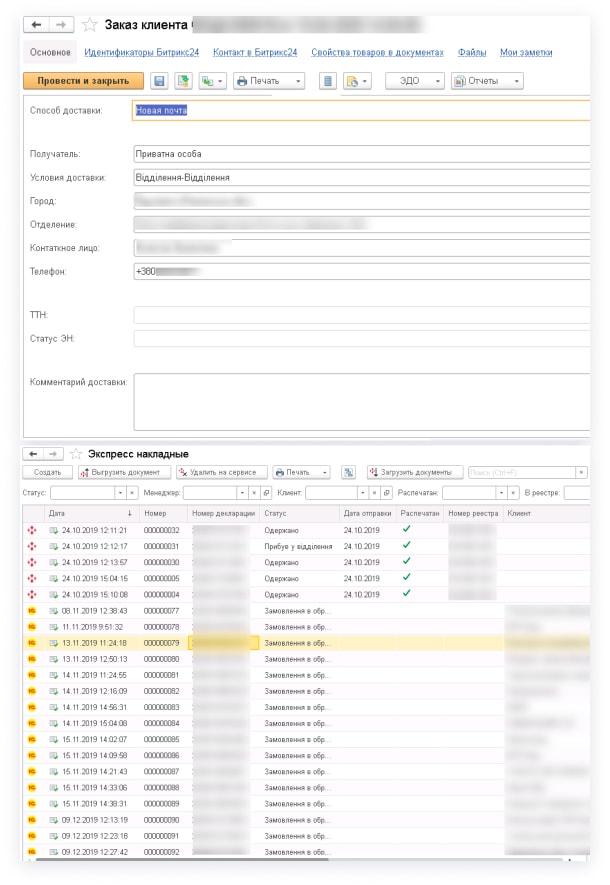Screen dimensions: 610x885
Task: Click the Телефон input field
Action: (361, 271)
